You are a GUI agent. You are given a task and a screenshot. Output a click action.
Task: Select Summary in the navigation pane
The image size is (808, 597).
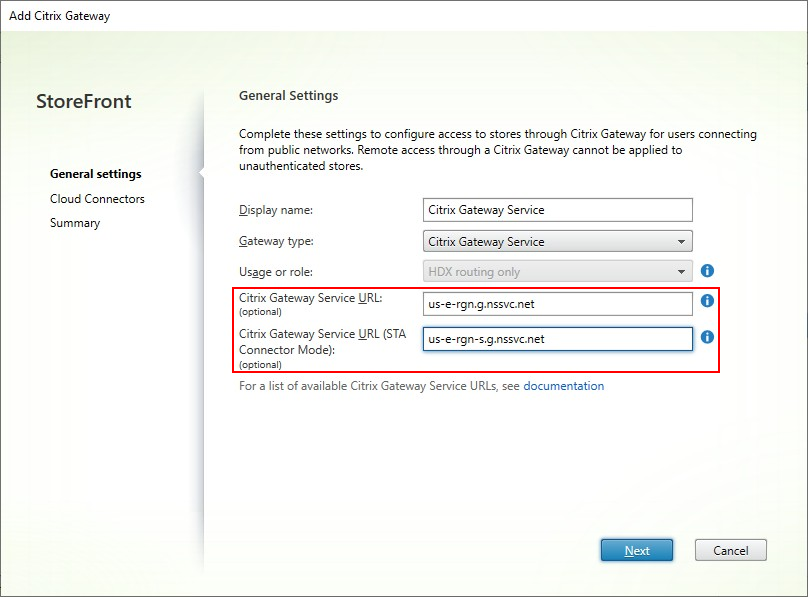coord(74,222)
